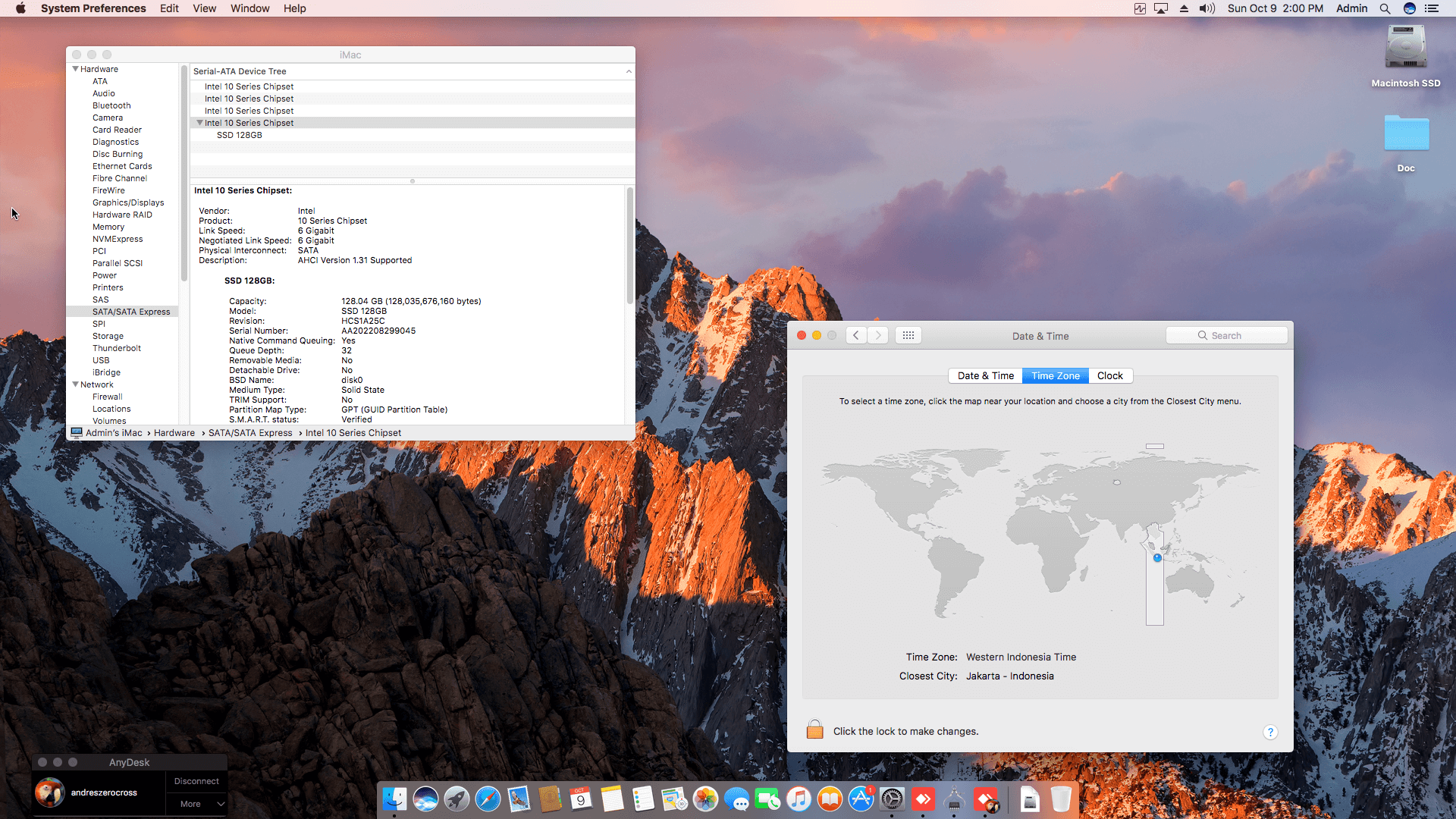Show all preferences grid button
1456x819 pixels.
(x=908, y=335)
